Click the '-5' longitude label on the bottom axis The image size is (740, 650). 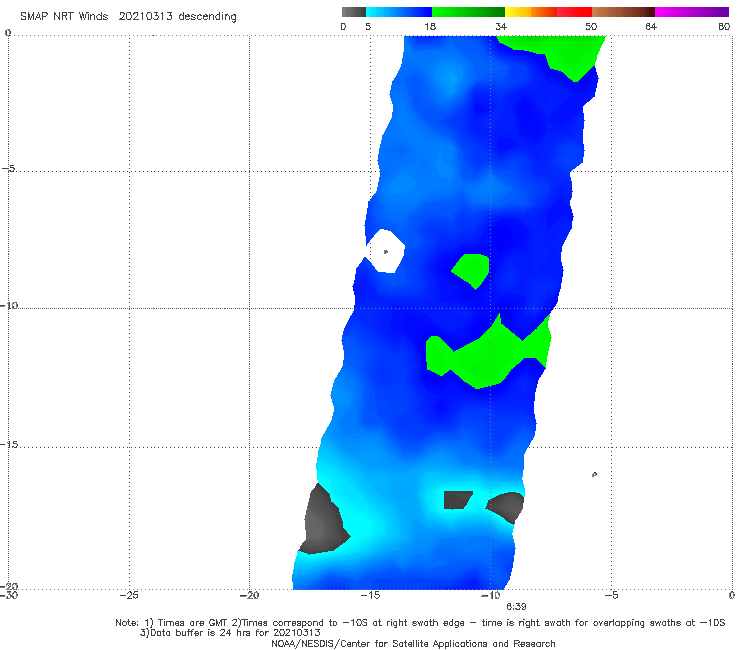point(611,595)
